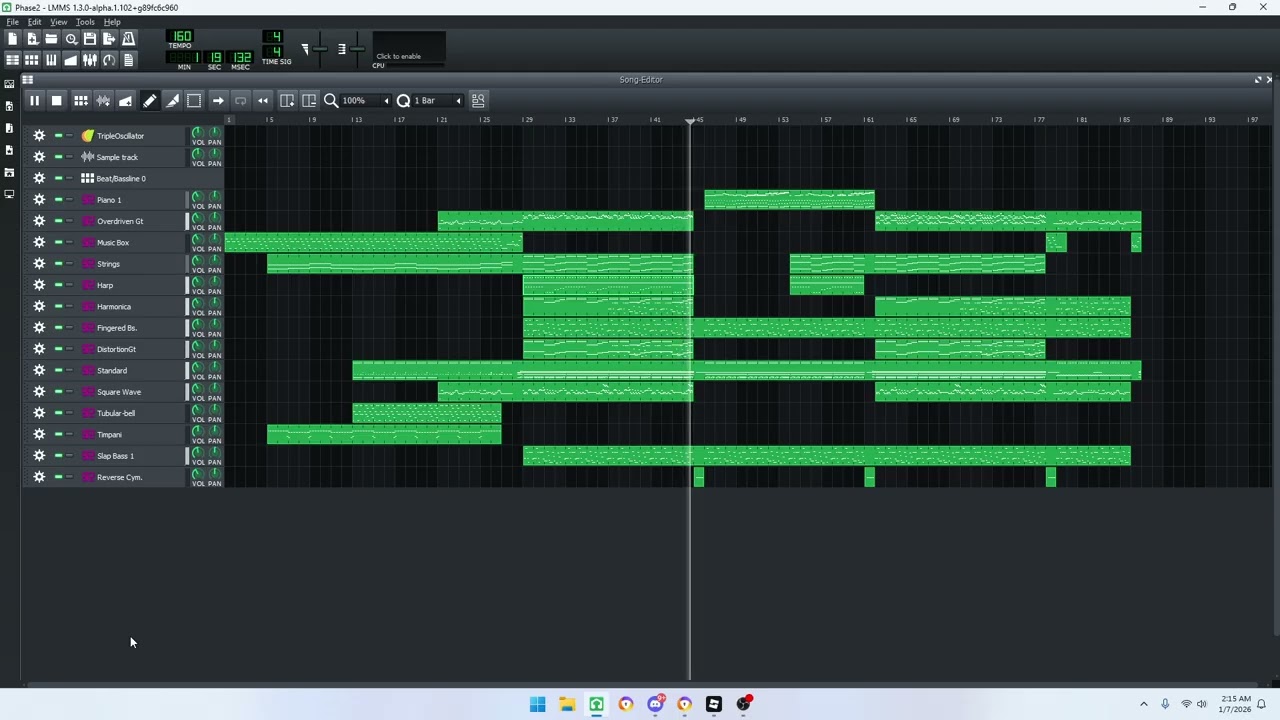
Task: Open the Fingered Bs. instrument button
Action: pyautogui.click(x=132, y=328)
